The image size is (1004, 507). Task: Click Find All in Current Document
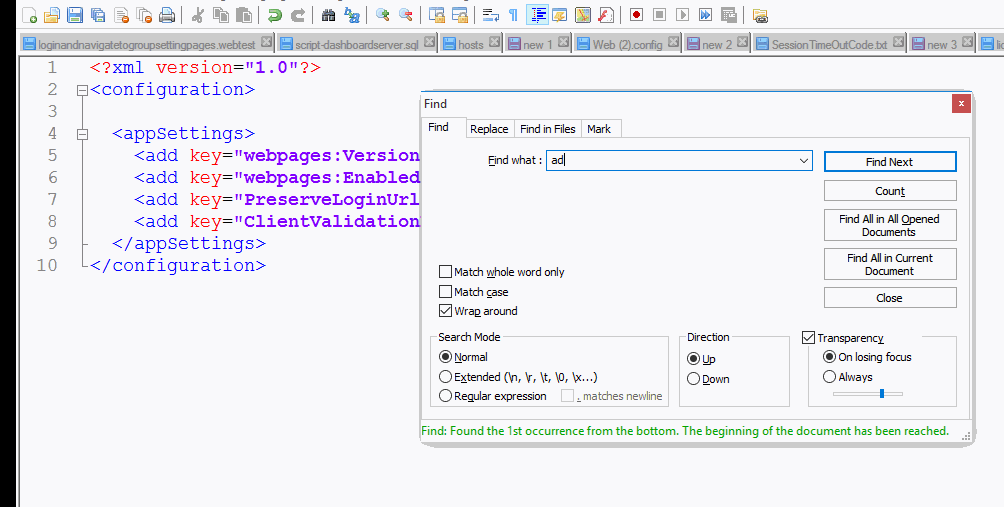point(890,264)
